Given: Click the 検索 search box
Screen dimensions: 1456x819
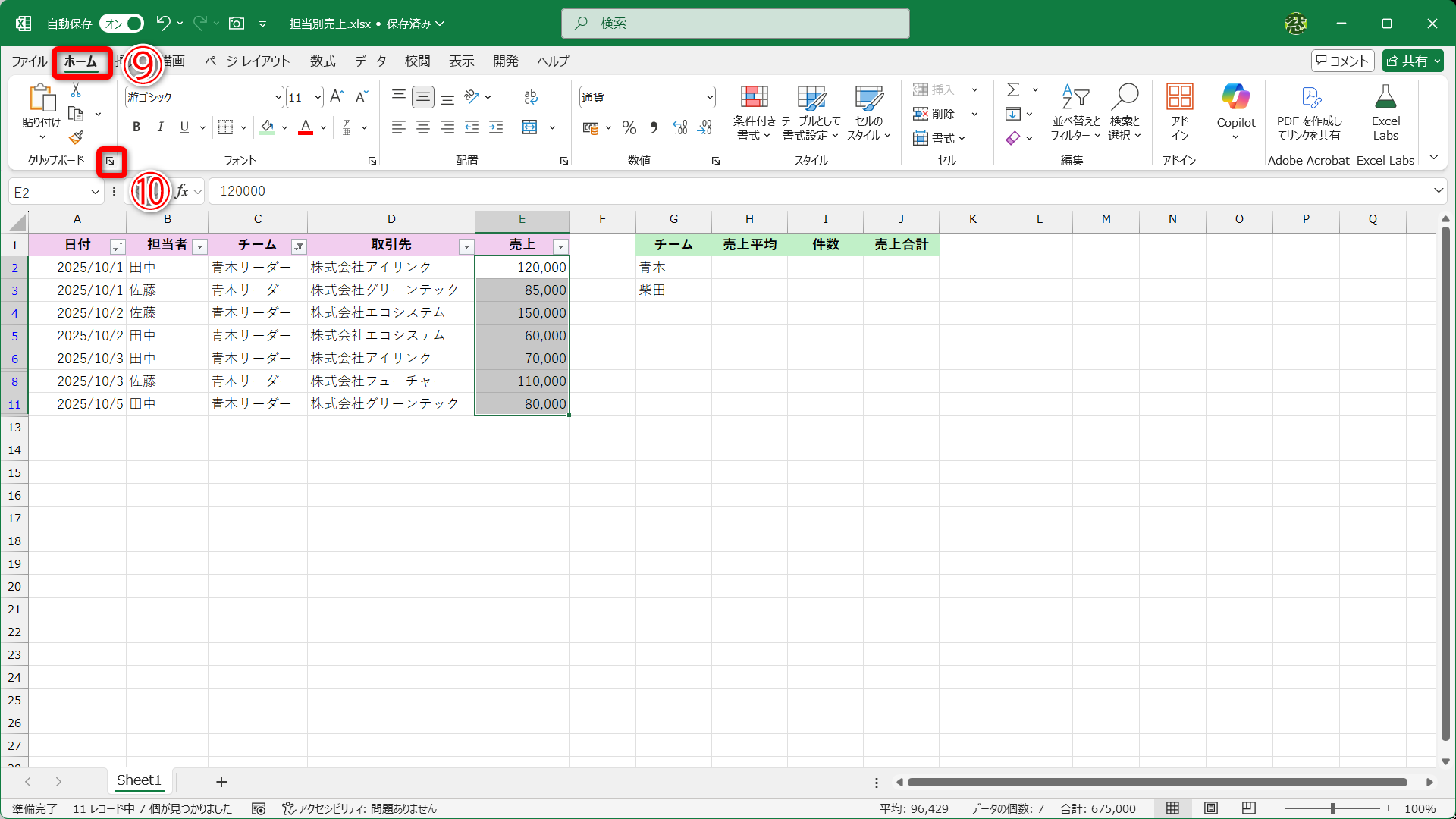Looking at the screenshot, I should (735, 24).
